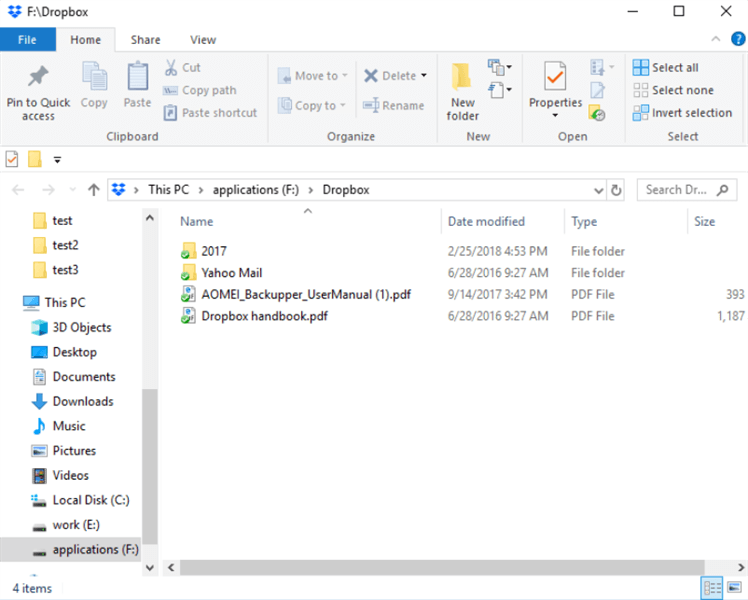Click the Rename button
Screen dimensions: 748x600
click(394, 105)
